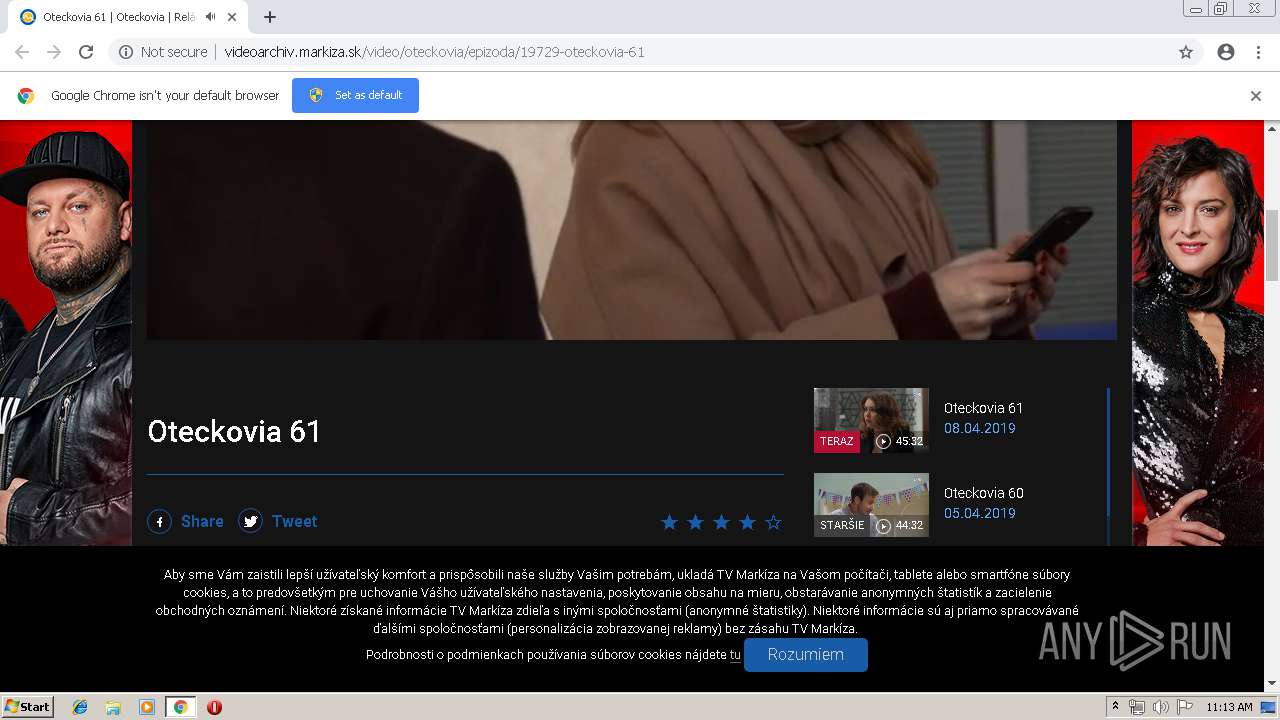
Task: Bookmark this page with the star icon
Action: 1186,52
